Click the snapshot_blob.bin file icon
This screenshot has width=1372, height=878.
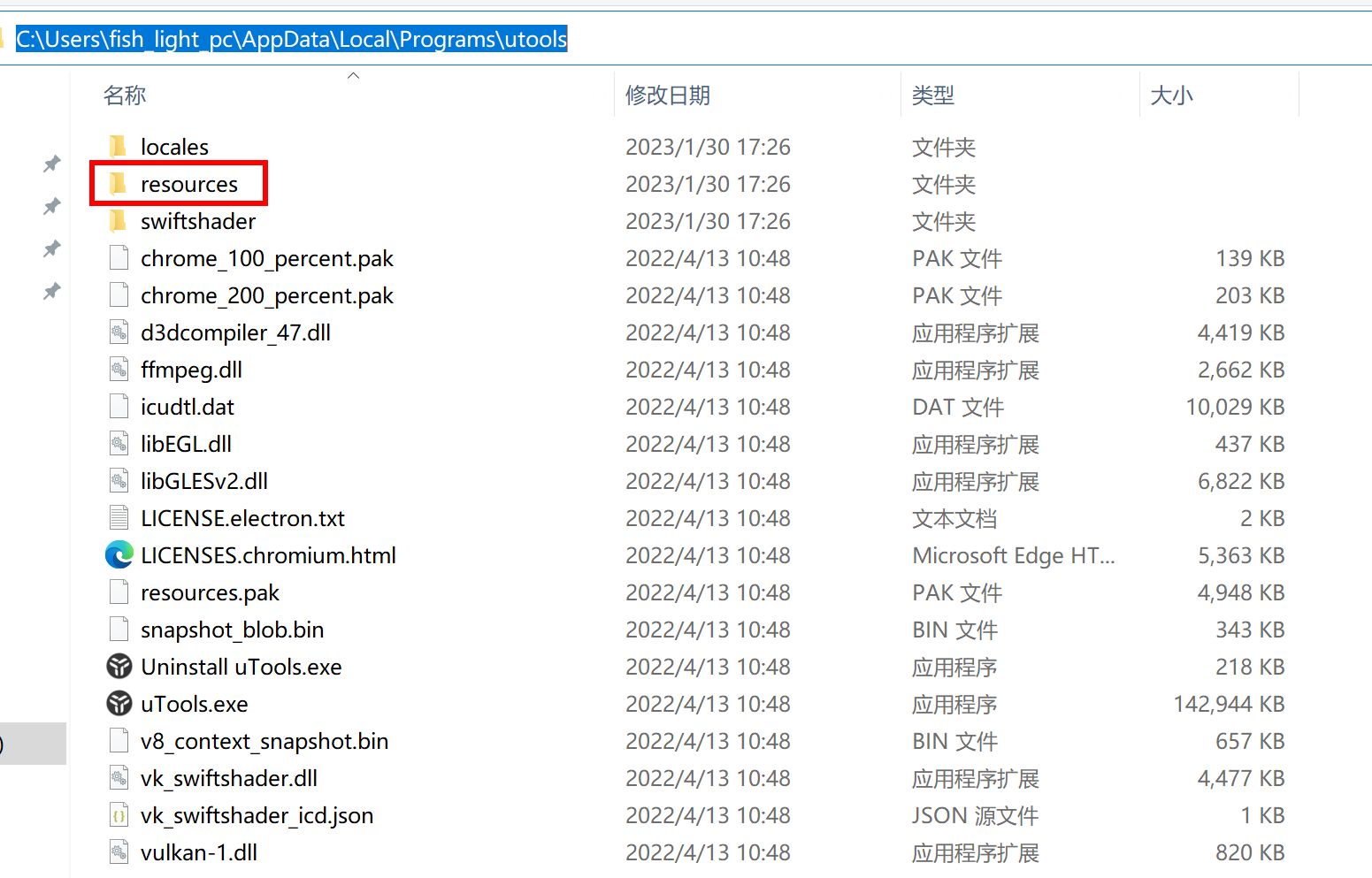119,629
